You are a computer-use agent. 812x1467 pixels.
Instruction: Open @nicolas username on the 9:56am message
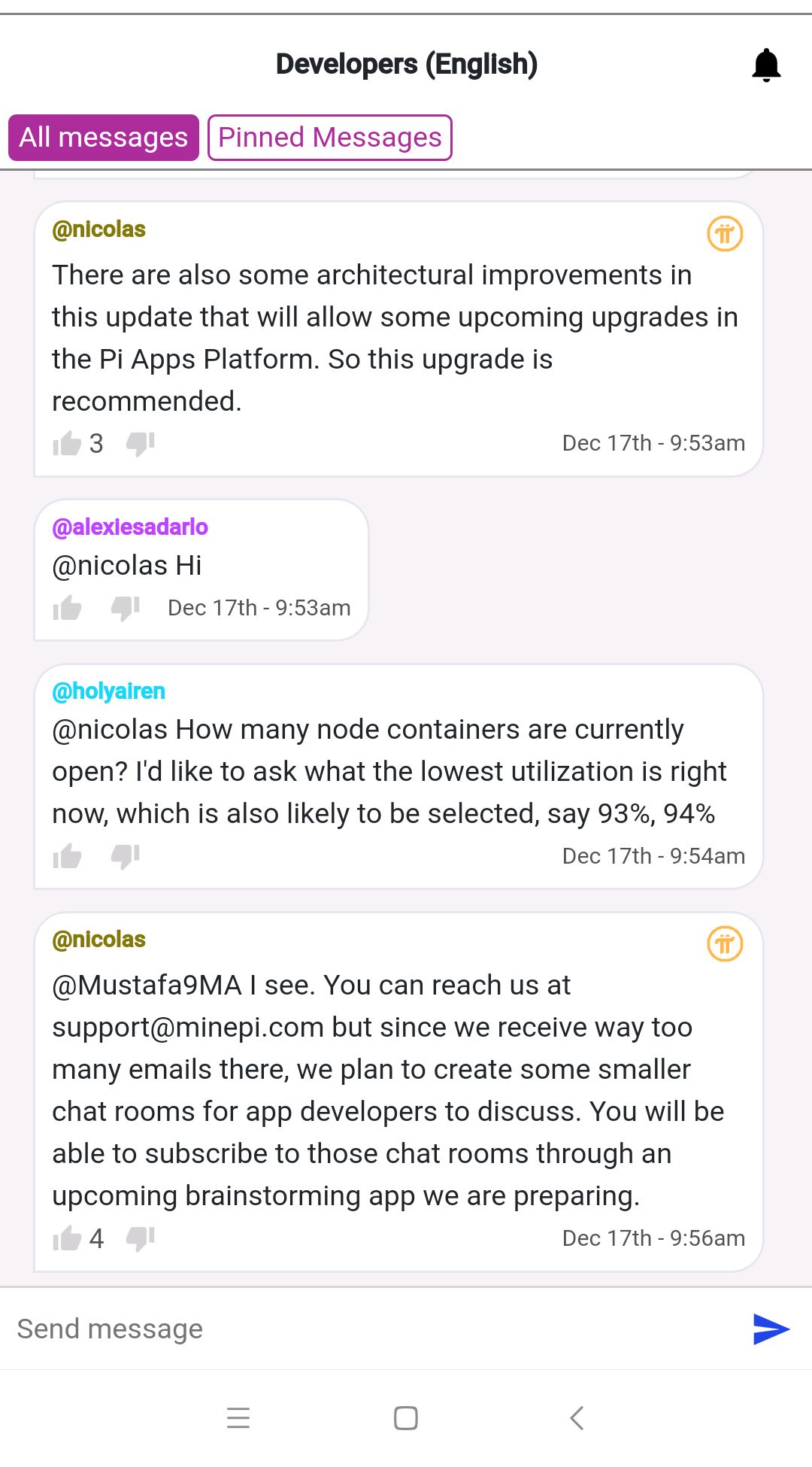point(98,940)
